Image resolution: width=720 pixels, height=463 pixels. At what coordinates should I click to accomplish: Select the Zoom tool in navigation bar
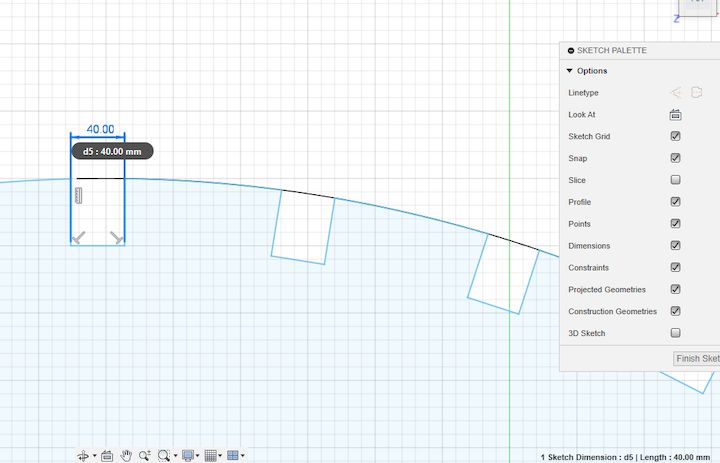[145, 456]
